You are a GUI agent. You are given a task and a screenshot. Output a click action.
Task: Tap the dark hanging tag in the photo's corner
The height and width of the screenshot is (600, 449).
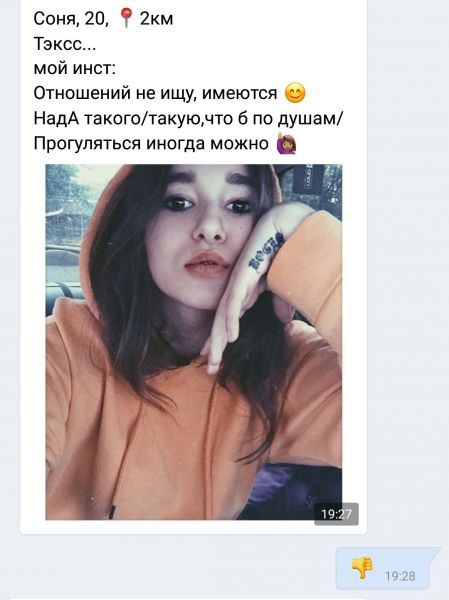tap(309, 178)
